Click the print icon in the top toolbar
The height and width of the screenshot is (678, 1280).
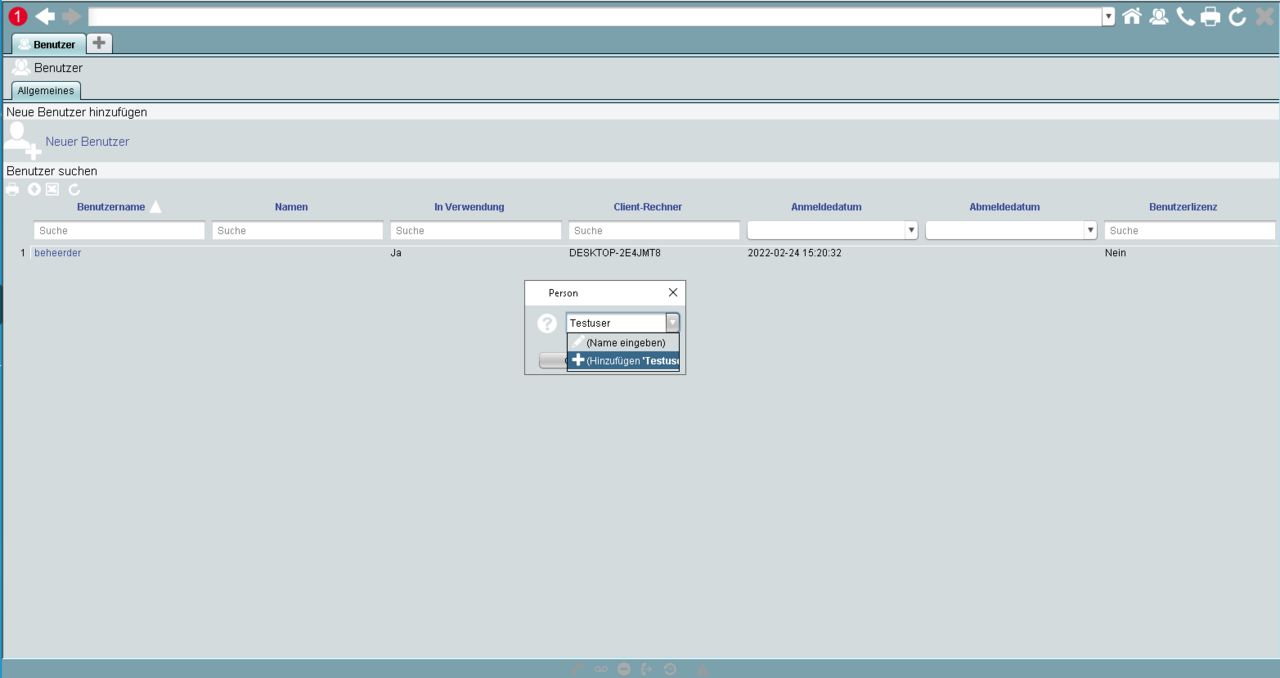pos(1210,16)
